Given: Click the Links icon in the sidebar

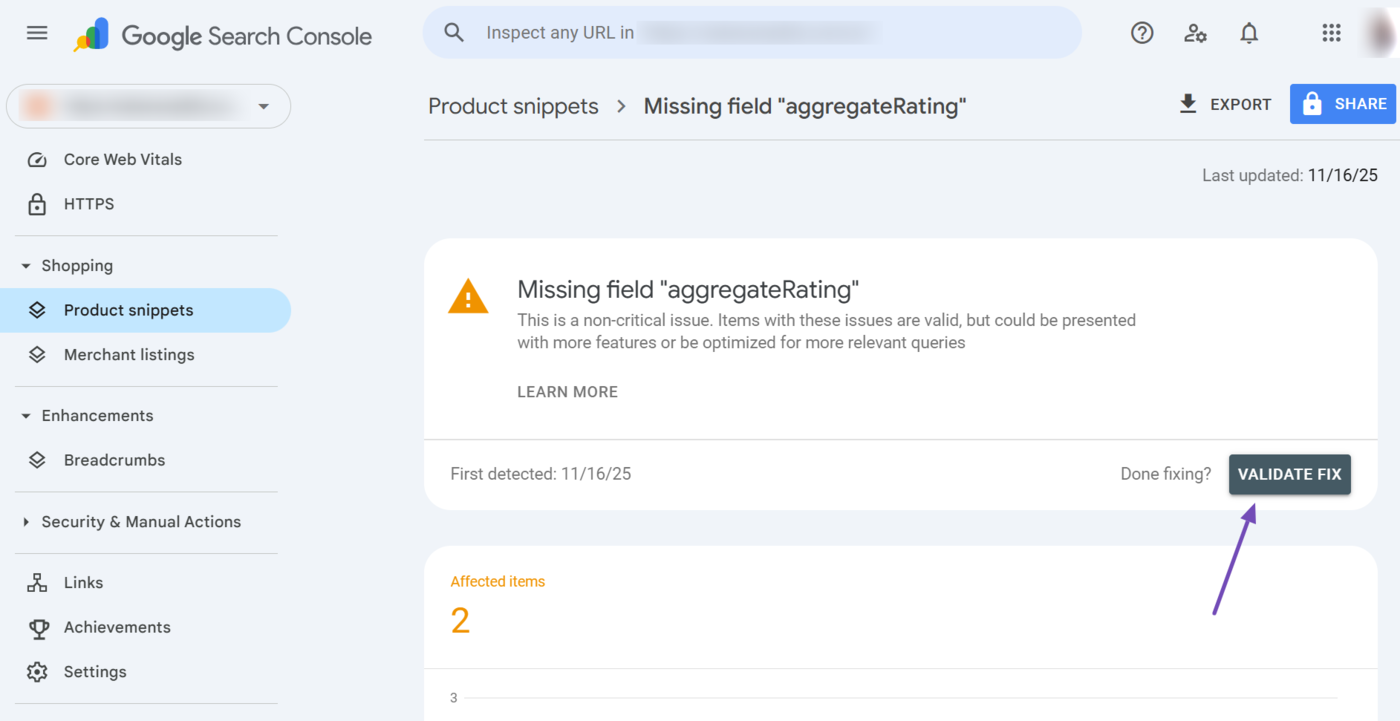Looking at the screenshot, I should click(37, 582).
